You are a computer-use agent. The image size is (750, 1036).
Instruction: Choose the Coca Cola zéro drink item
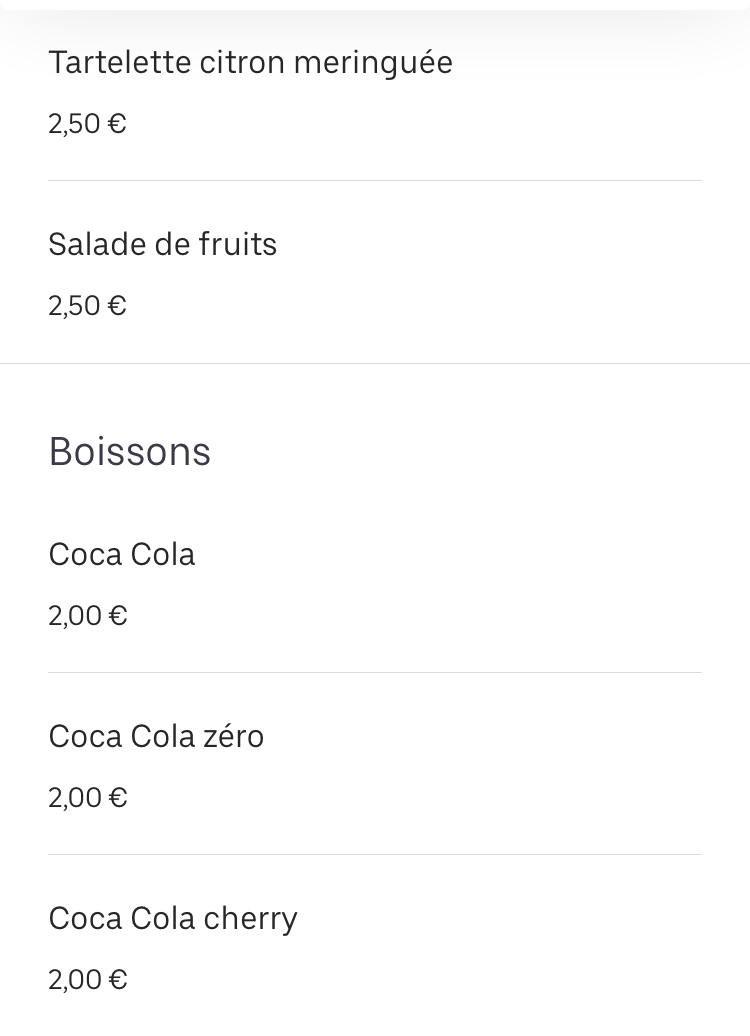(375, 764)
